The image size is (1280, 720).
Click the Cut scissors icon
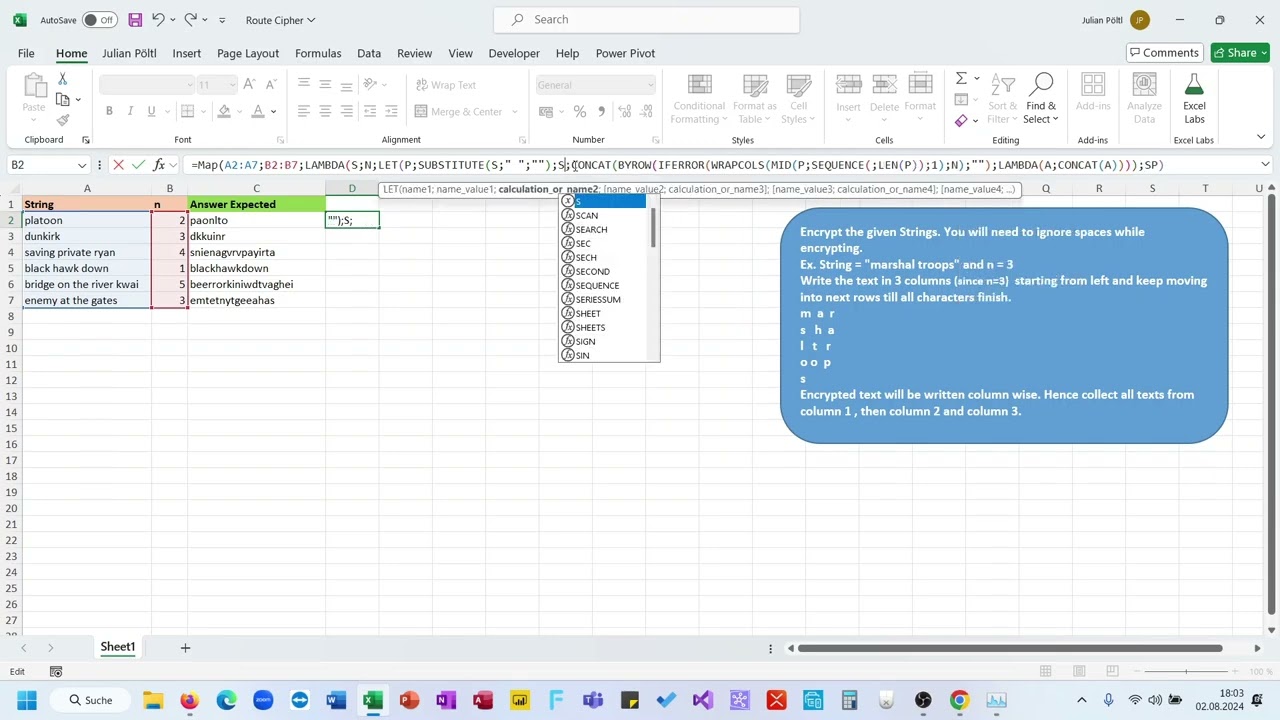[x=62, y=79]
